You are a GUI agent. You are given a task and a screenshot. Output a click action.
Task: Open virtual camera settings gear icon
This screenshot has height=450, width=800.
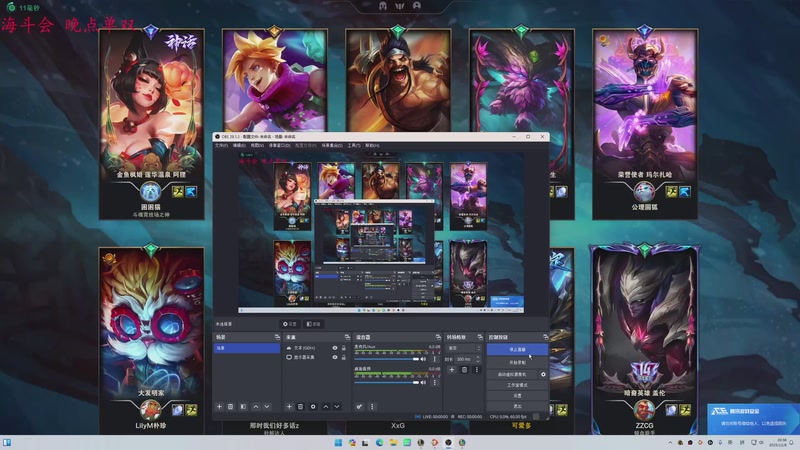(x=543, y=374)
